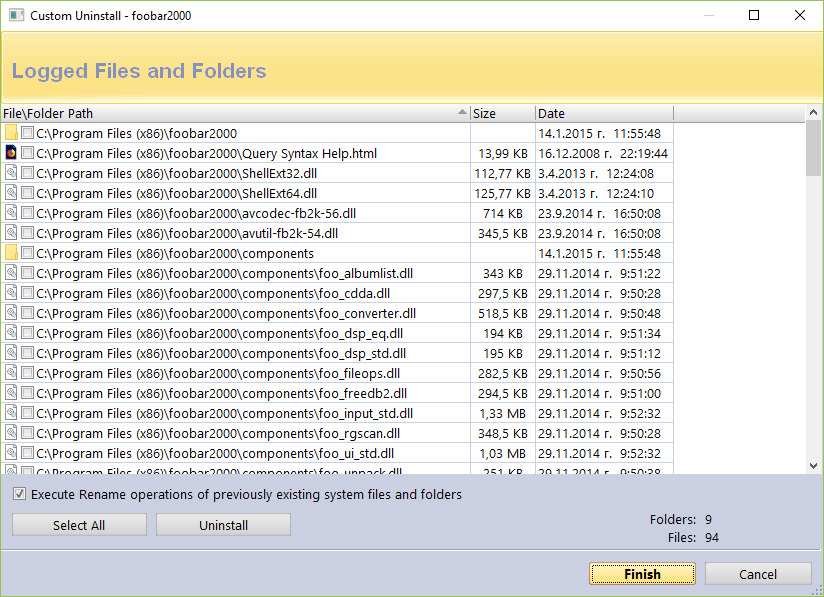Viewport: 824px width, 597px height.
Task: Select the foo_albumlist.dll checkbox
Action: pos(28,273)
